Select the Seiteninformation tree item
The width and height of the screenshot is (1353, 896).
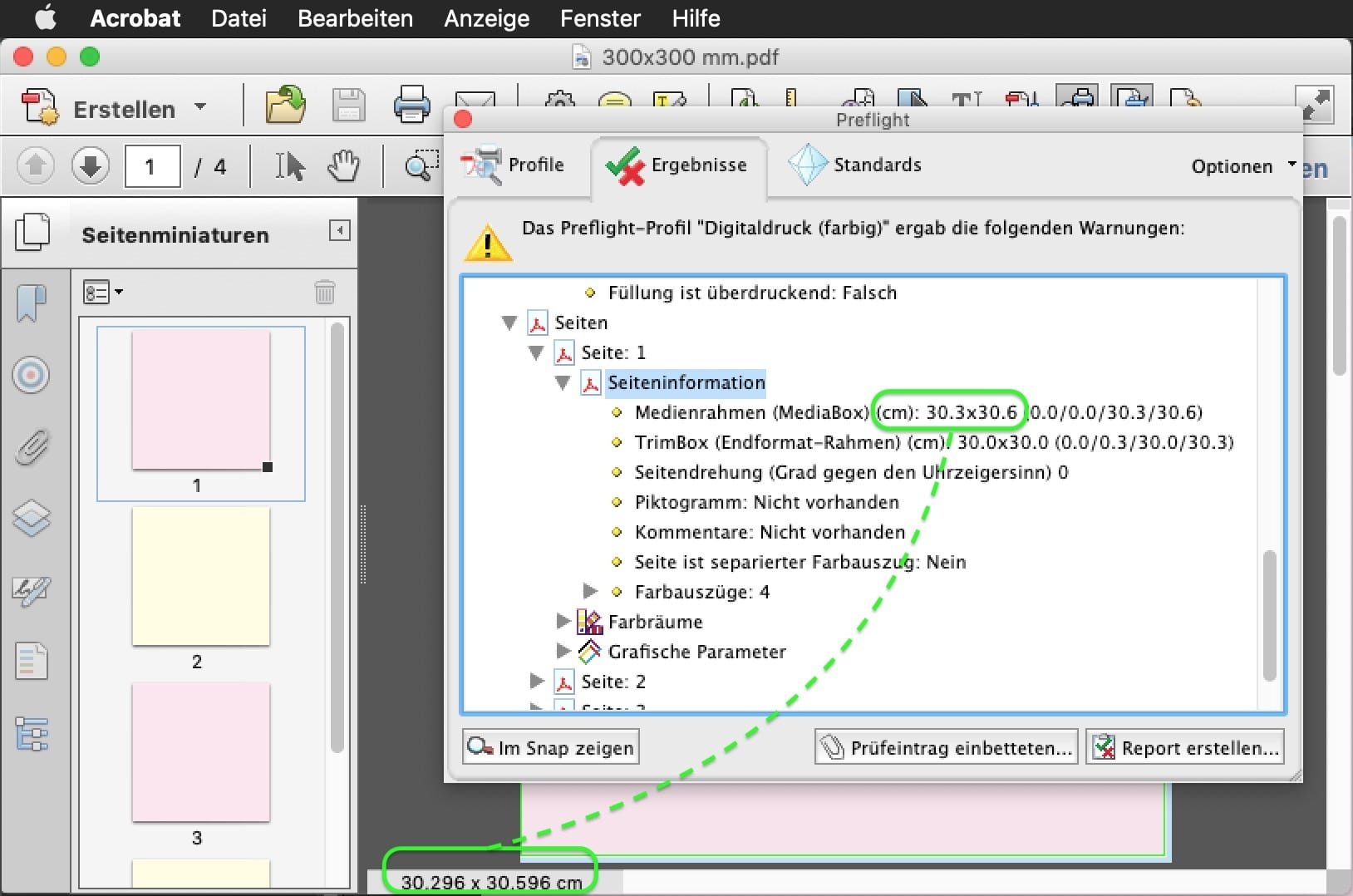tap(686, 382)
